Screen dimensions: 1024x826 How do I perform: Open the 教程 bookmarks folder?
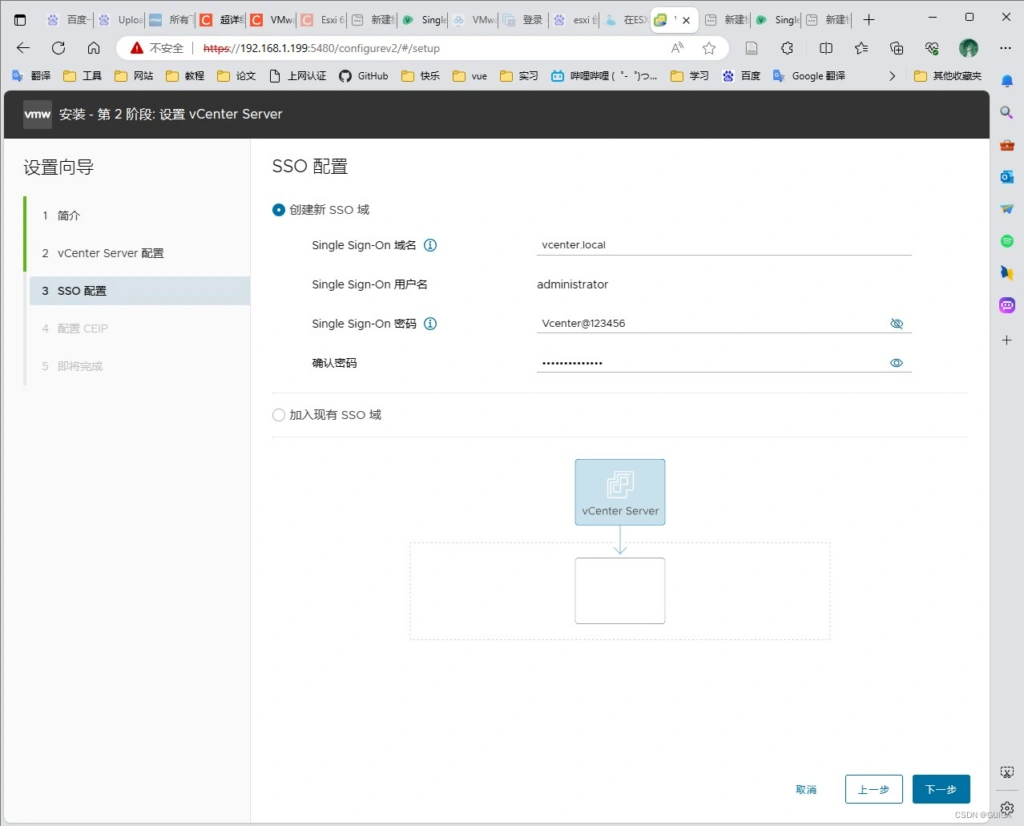(x=185, y=76)
